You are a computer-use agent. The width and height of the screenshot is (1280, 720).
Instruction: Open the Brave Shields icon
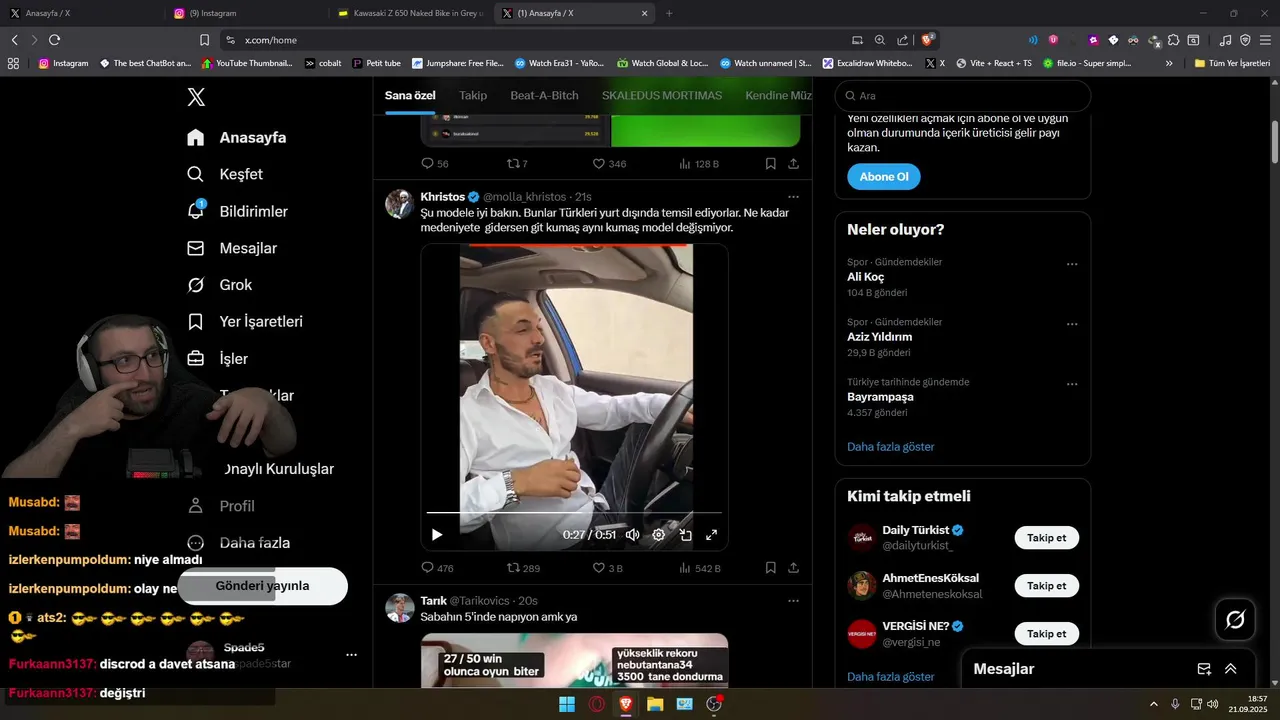(x=927, y=39)
